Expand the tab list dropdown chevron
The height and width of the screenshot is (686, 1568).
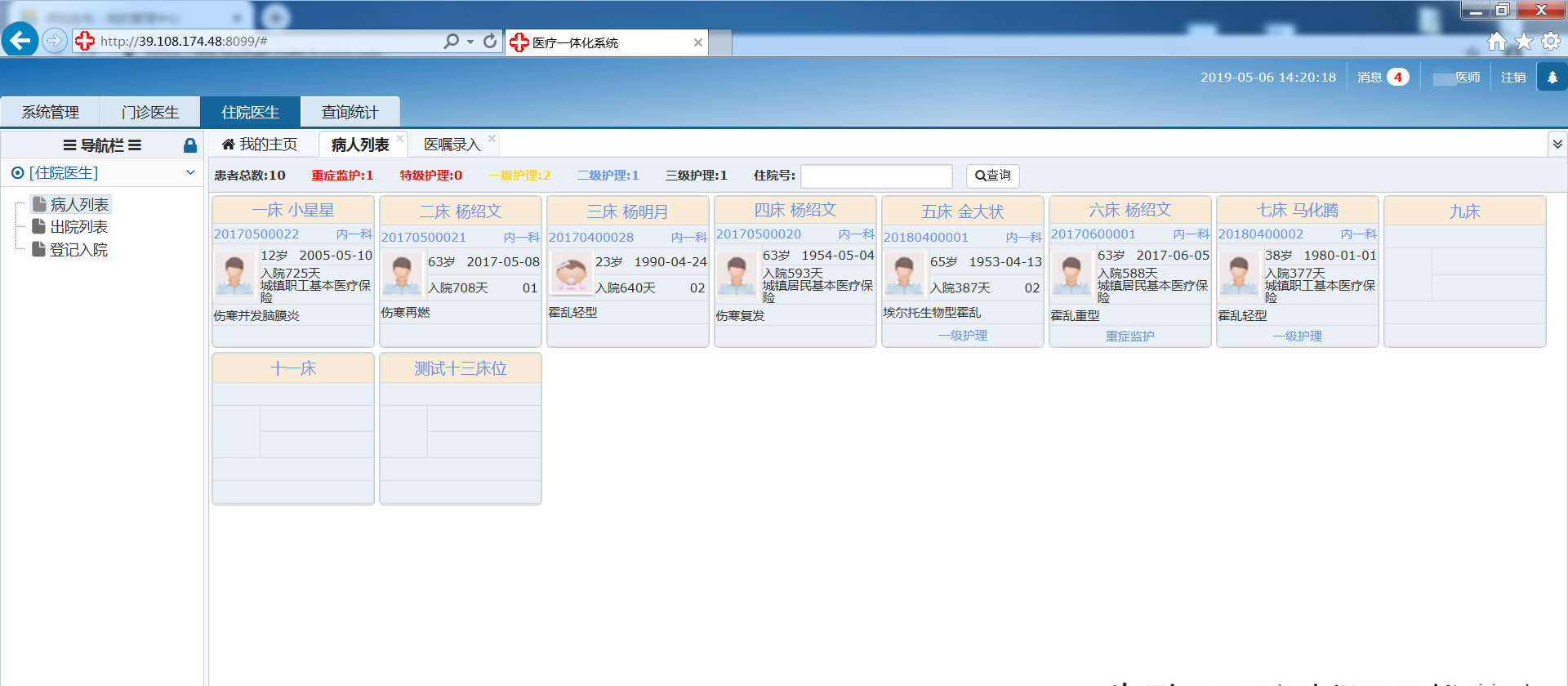[x=1557, y=145]
